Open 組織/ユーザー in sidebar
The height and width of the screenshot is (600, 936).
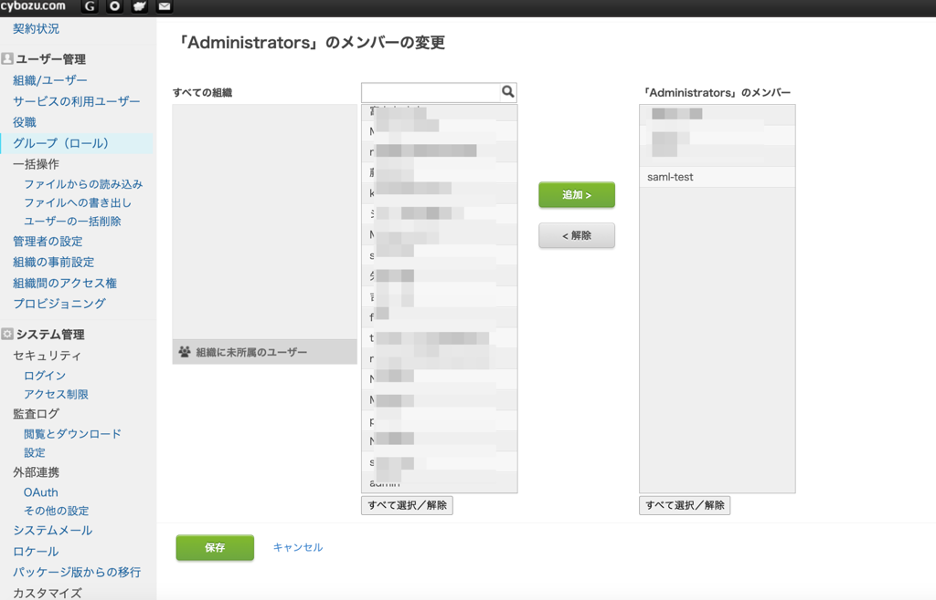point(50,80)
